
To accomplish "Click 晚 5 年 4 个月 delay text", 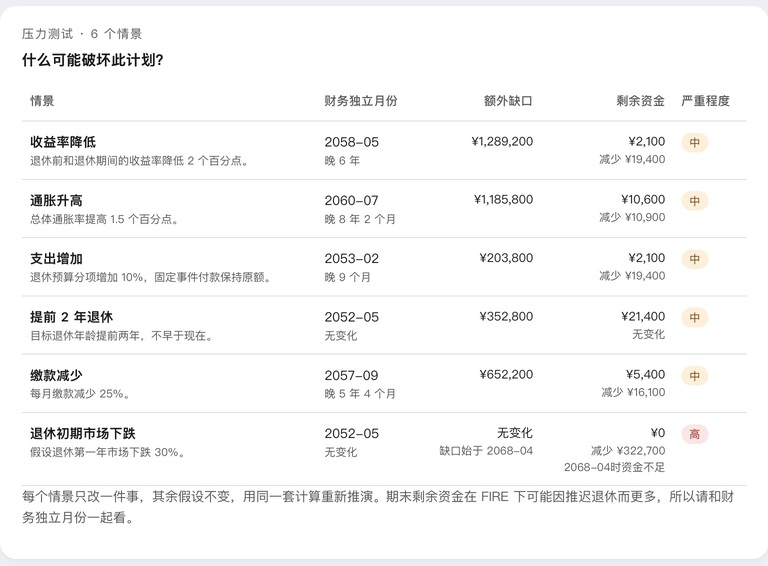I will pyautogui.click(x=360, y=394).
